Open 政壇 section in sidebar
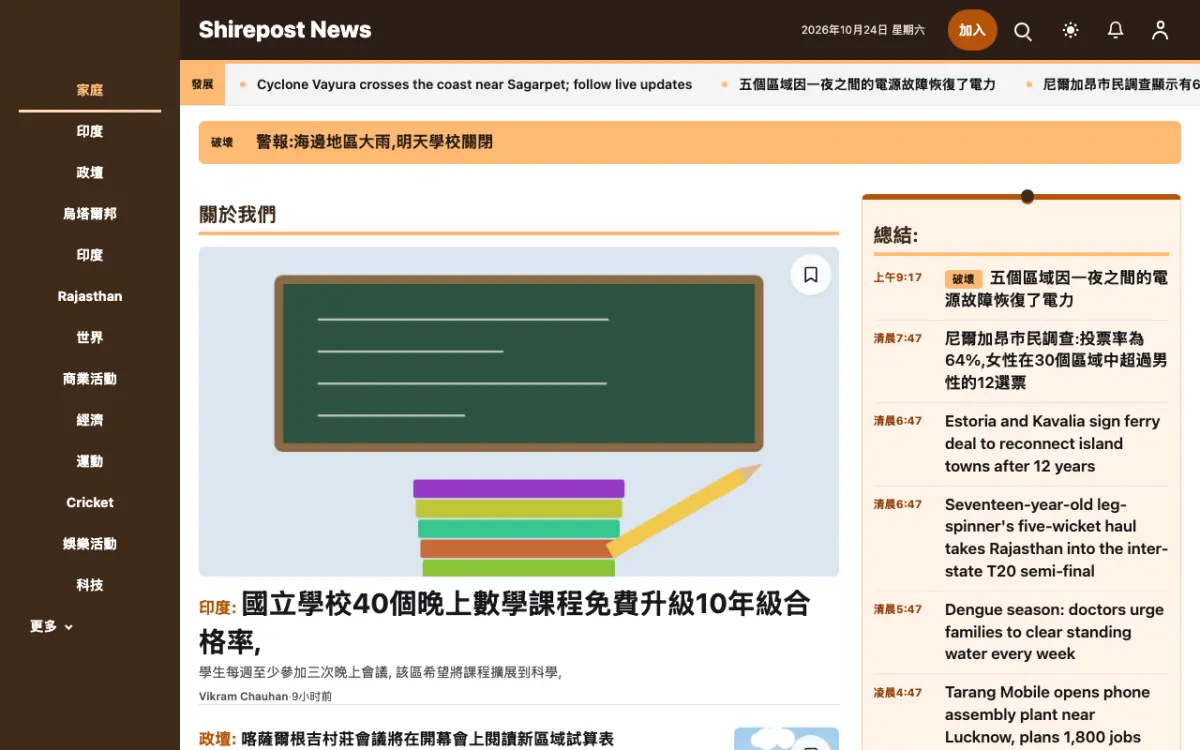Viewport: 1200px width, 750px height. pyautogui.click(x=90, y=173)
